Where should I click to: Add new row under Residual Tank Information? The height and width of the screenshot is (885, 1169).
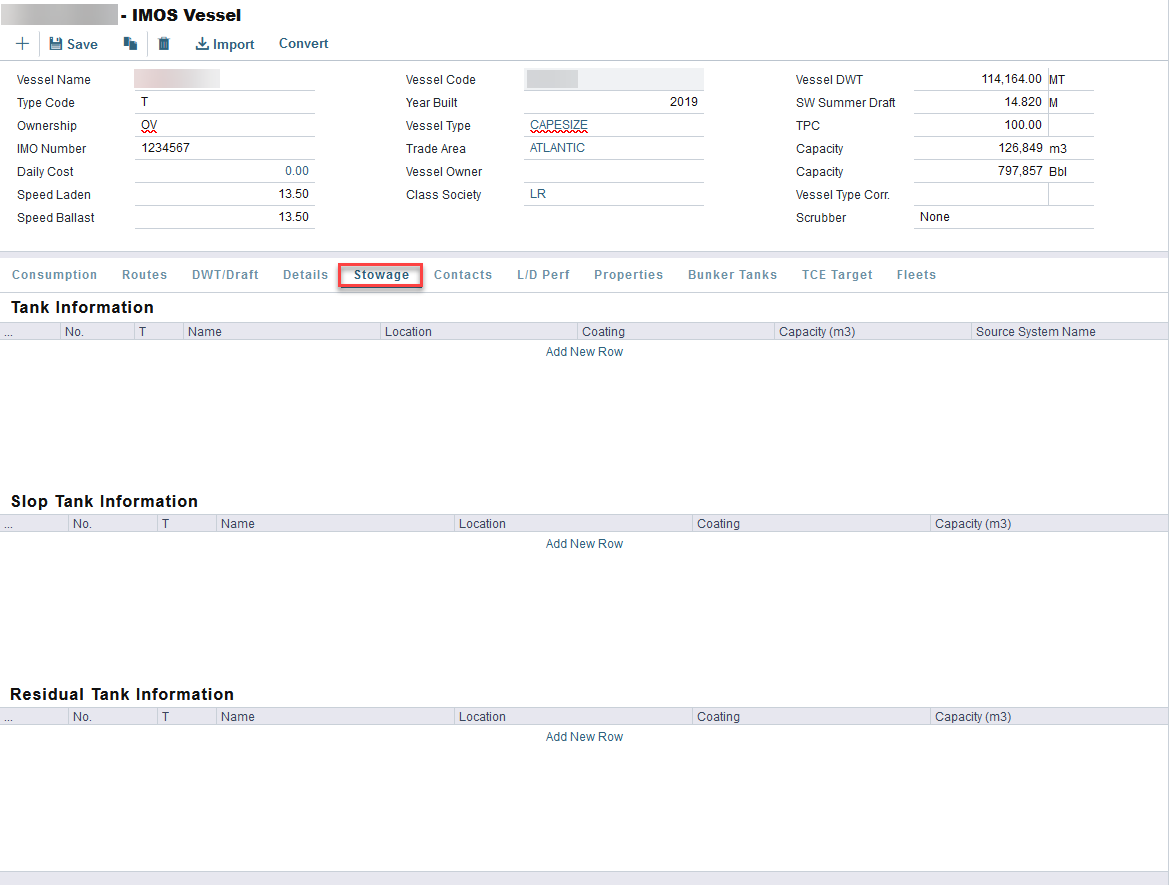click(584, 737)
